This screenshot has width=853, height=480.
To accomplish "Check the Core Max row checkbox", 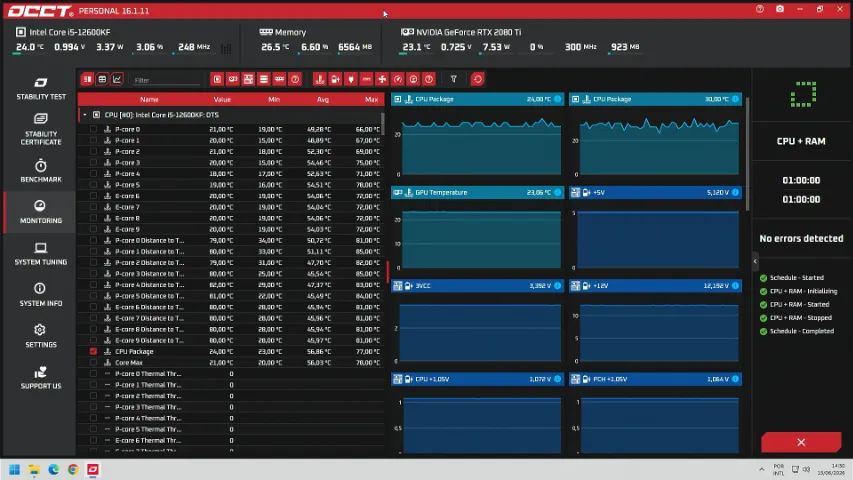I will pyautogui.click(x=93, y=362).
